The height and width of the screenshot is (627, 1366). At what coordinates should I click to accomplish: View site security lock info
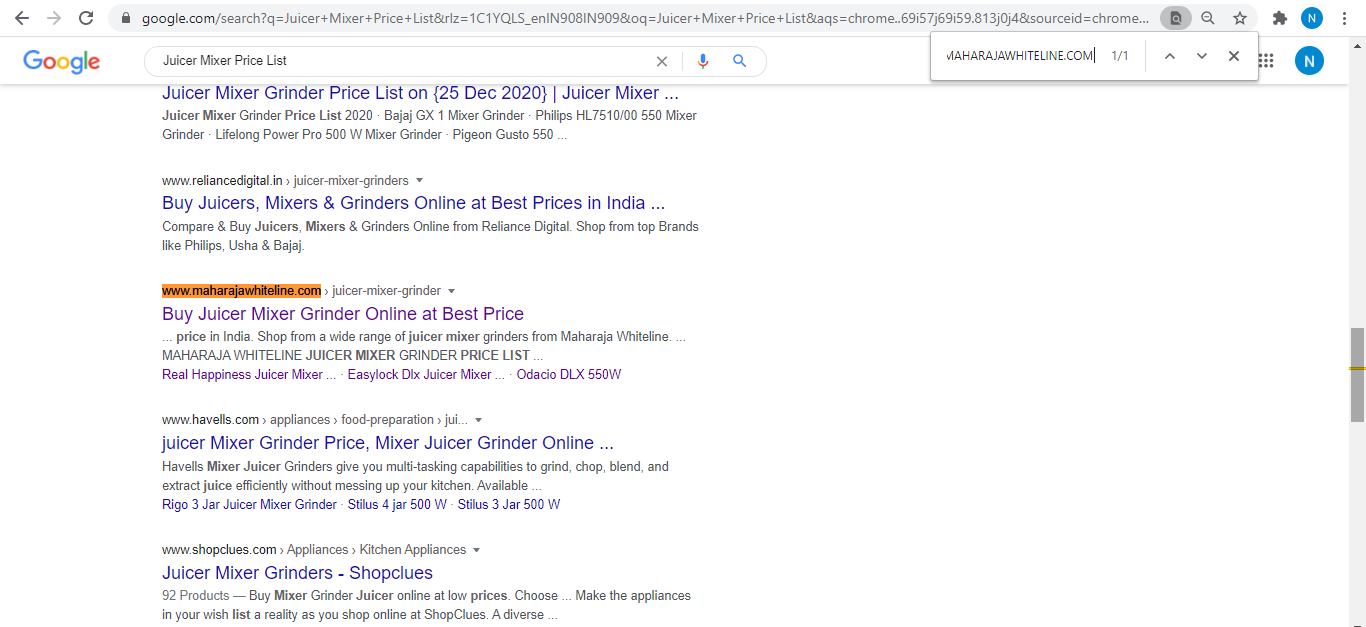click(x=125, y=18)
